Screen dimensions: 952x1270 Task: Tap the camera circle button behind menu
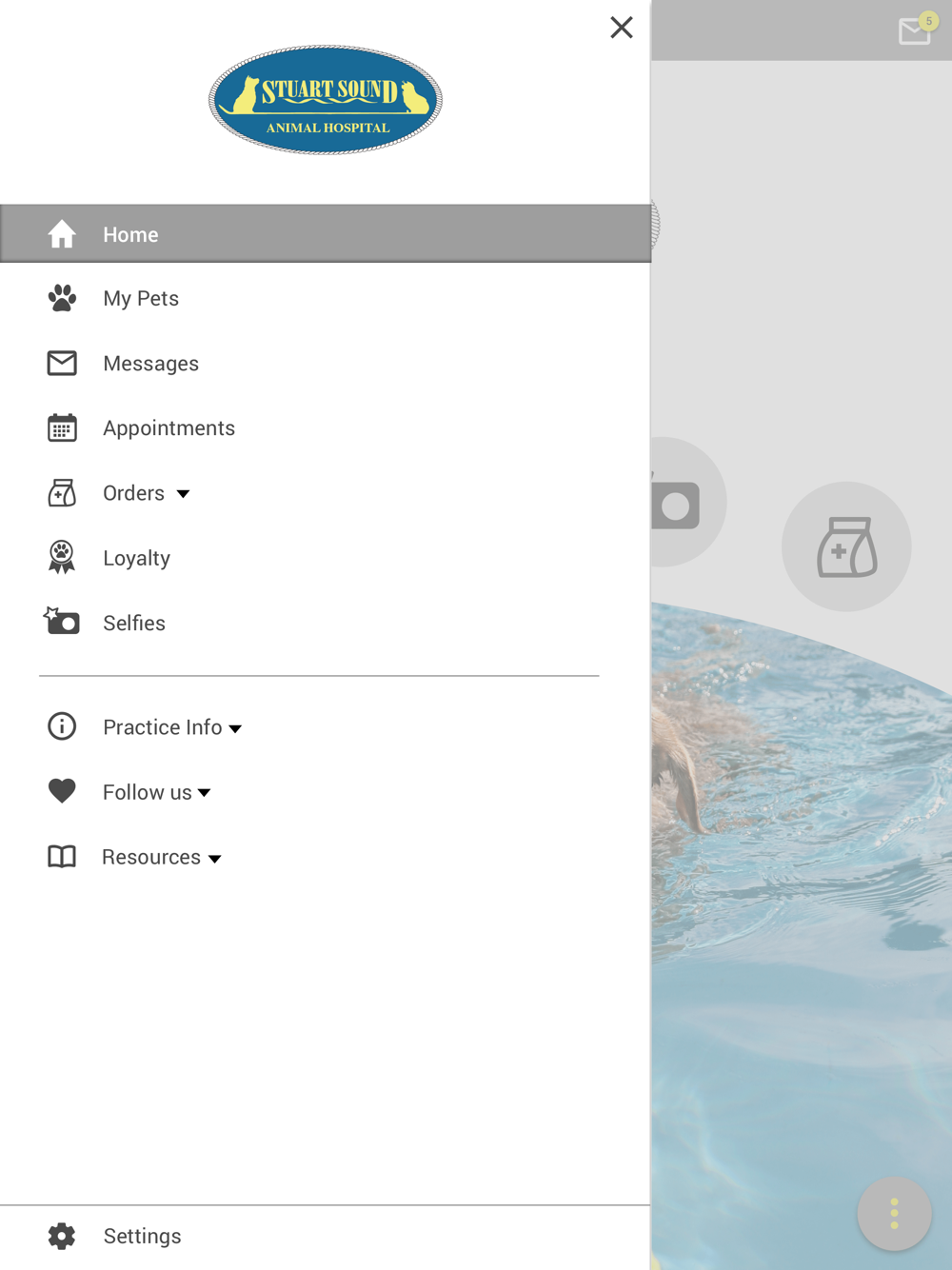coord(687,503)
